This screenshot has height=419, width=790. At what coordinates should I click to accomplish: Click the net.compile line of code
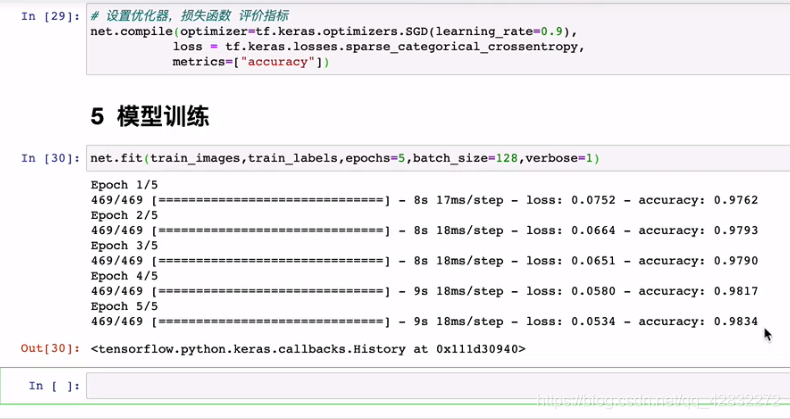334,31
